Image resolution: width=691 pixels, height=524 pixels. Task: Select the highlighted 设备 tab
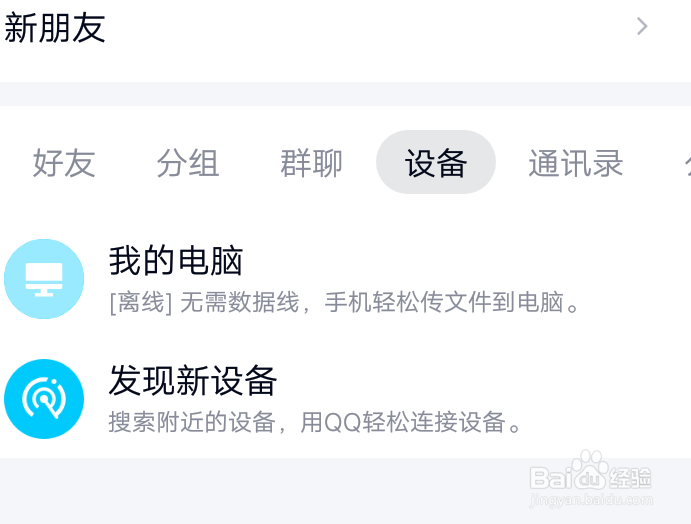pyautogui.click(x=436, y=163)
